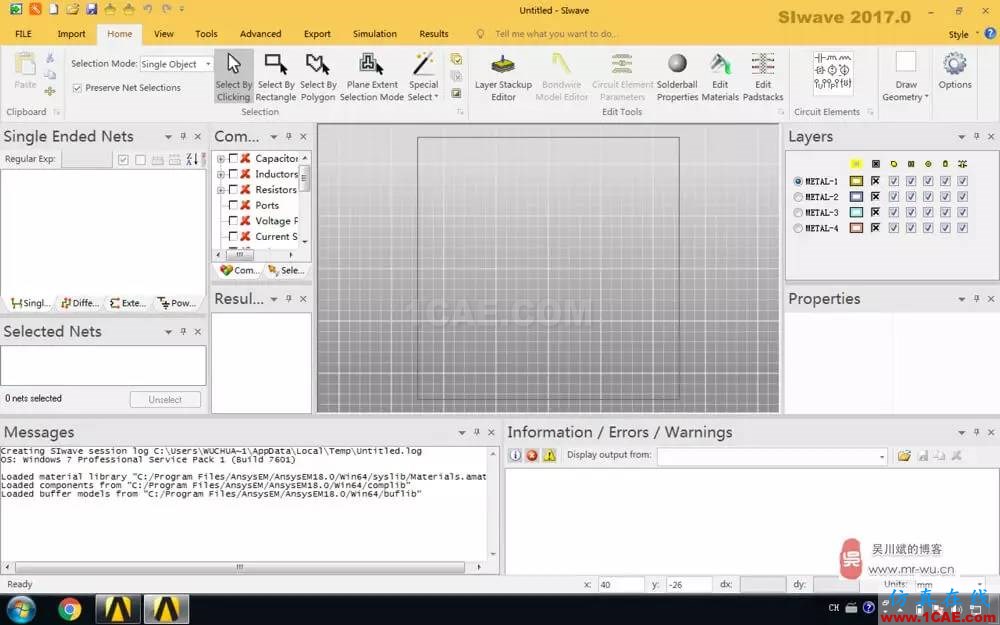Viewport: 1000px width, 625px height.
Task: Click the x coordinate field
Action: [x=621, y=585]
